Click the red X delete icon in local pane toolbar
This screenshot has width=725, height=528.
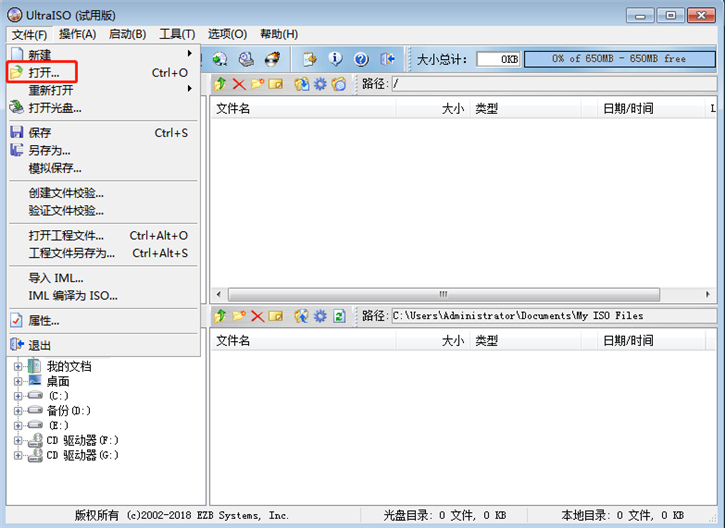258,316
